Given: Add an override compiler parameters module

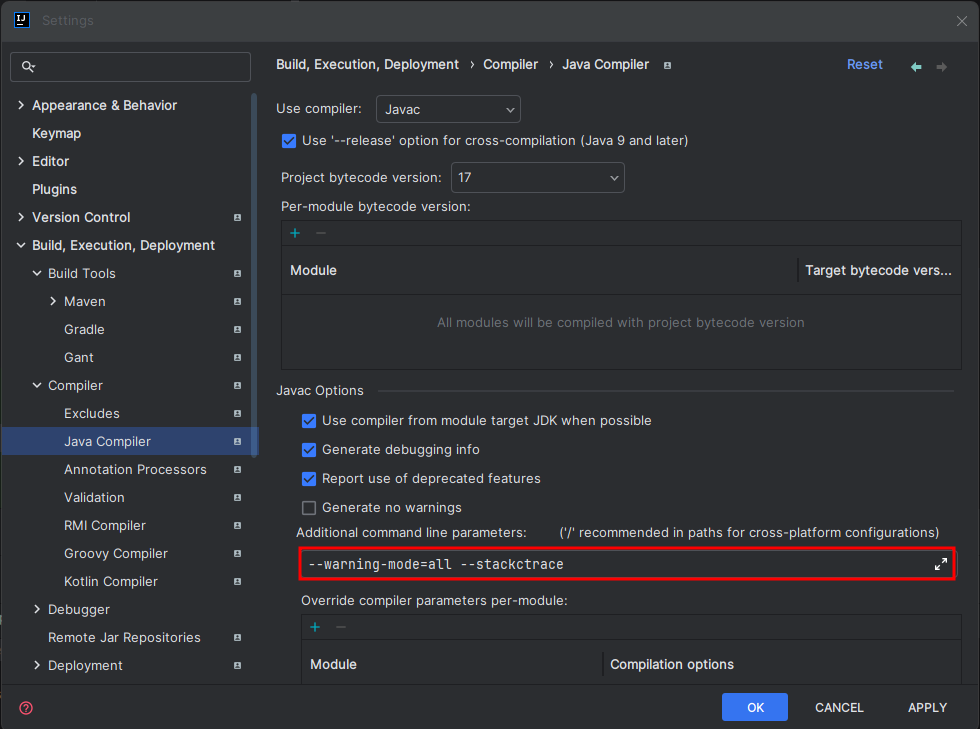Looking at the screenshot, I should pos(315,627).
